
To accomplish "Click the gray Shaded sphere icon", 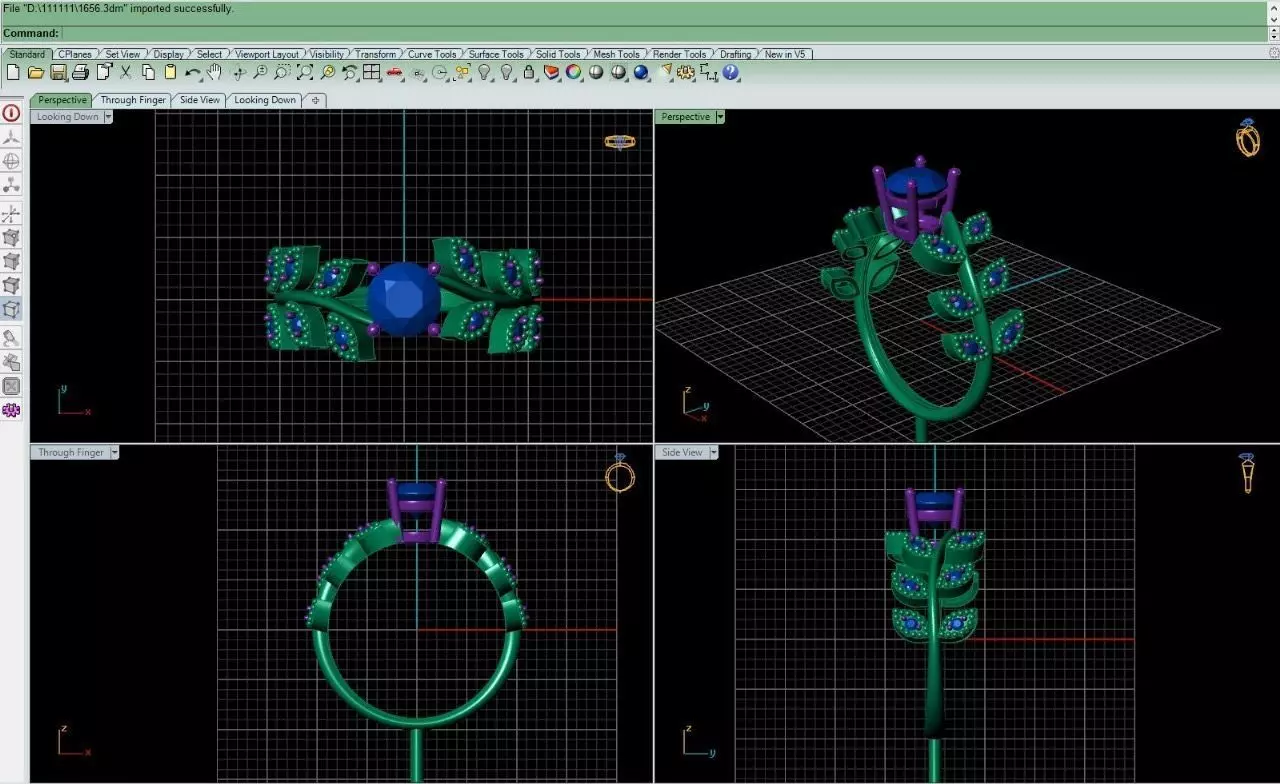I will coord(596,72).
